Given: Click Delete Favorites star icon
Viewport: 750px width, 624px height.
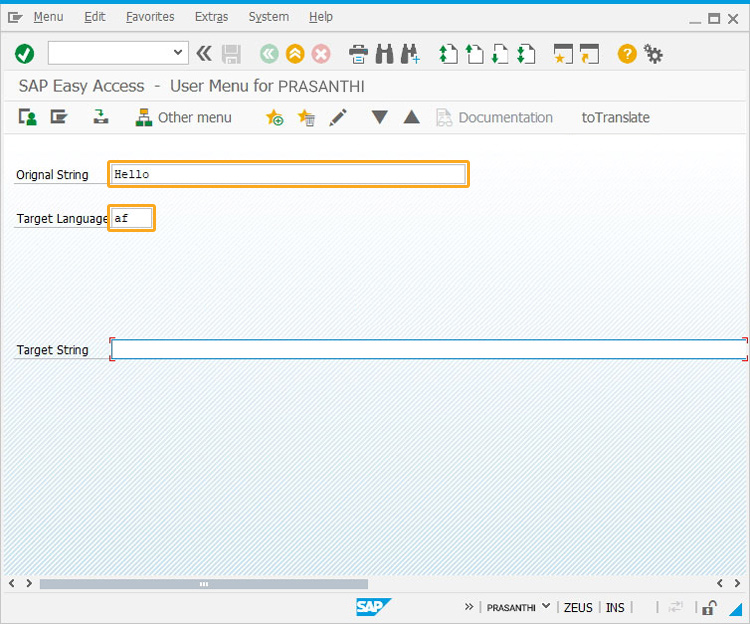Looking at the screenshot, I should click(x=306, y=117).
